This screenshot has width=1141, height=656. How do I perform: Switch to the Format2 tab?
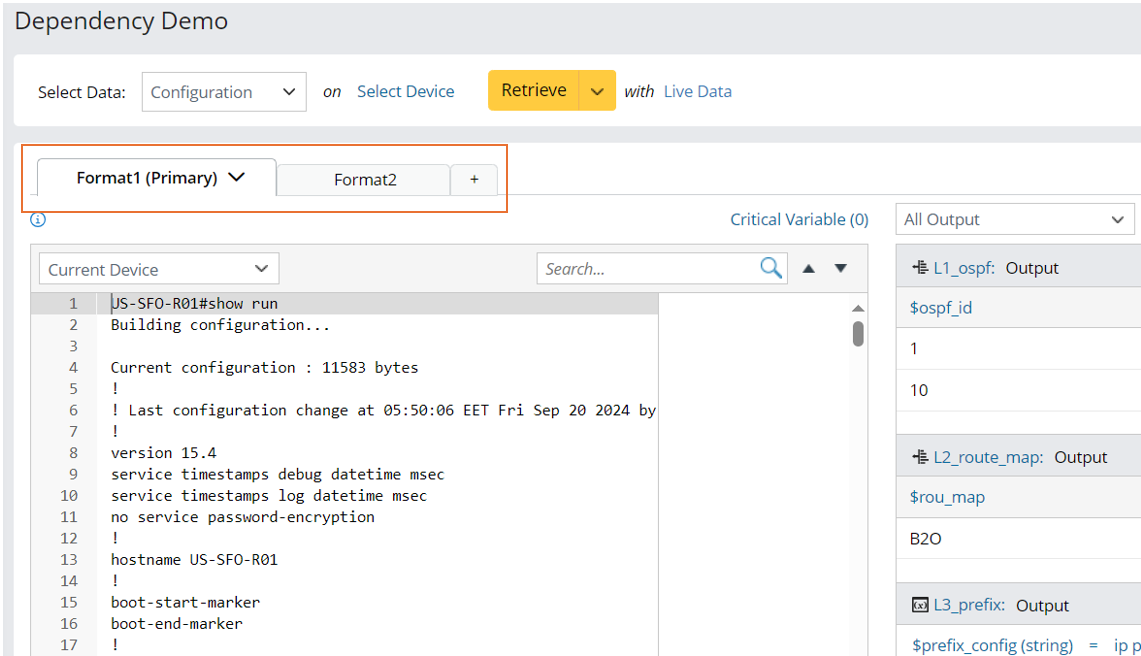point(365,180)
